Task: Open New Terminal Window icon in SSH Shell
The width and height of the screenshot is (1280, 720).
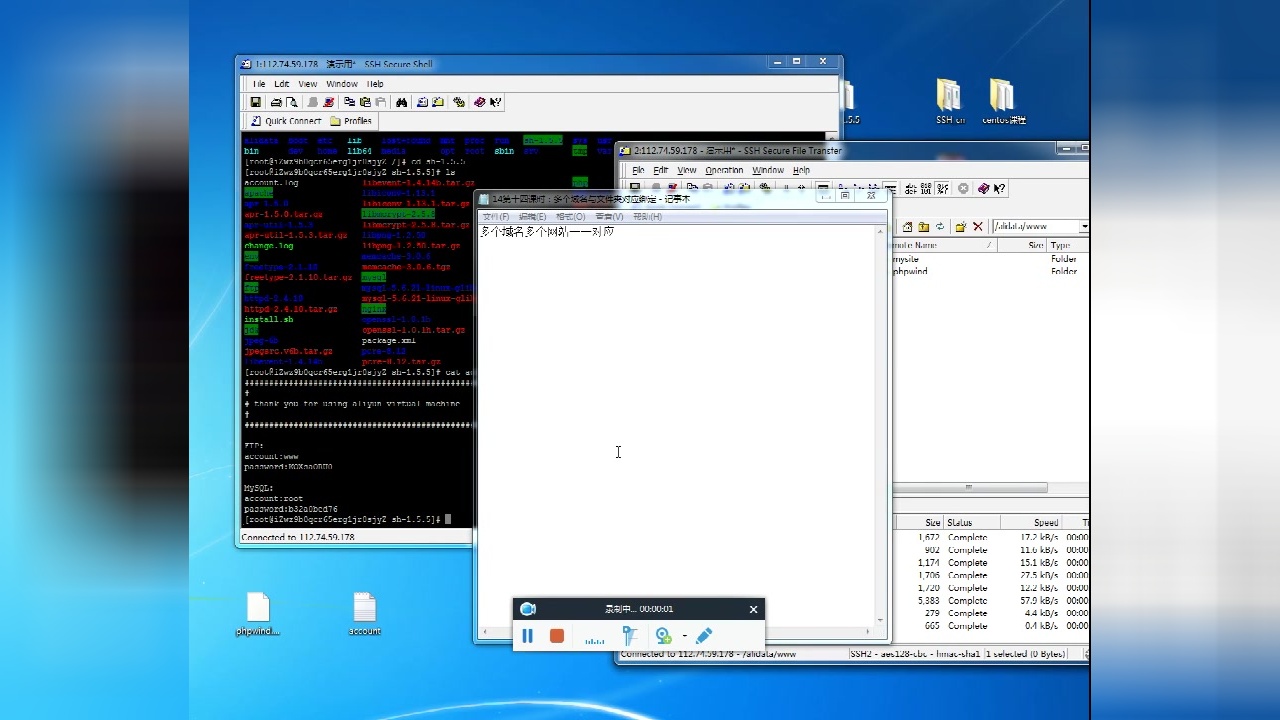Action: (x=422, y=102)
